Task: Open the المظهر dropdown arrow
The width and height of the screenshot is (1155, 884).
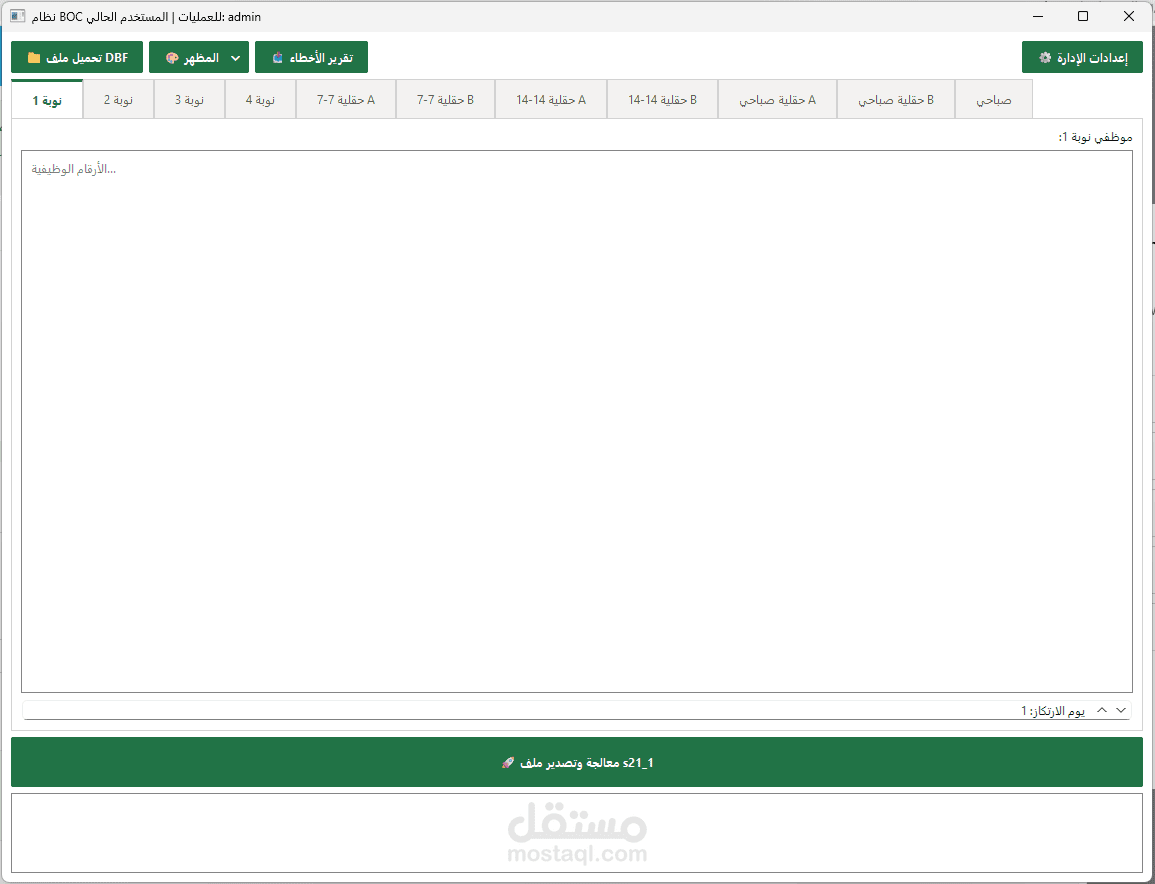Action: click(x=235, y=58)
